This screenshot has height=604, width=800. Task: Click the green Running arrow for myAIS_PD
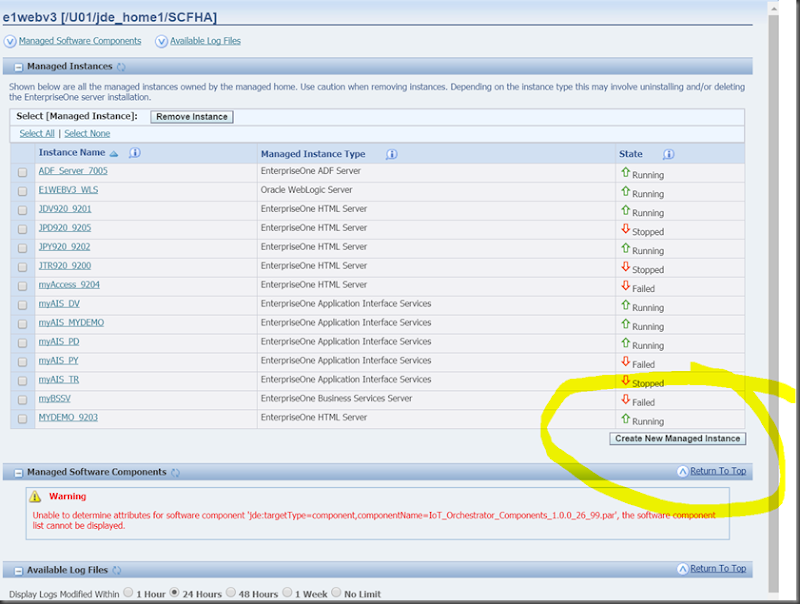(x=626, y=343)
